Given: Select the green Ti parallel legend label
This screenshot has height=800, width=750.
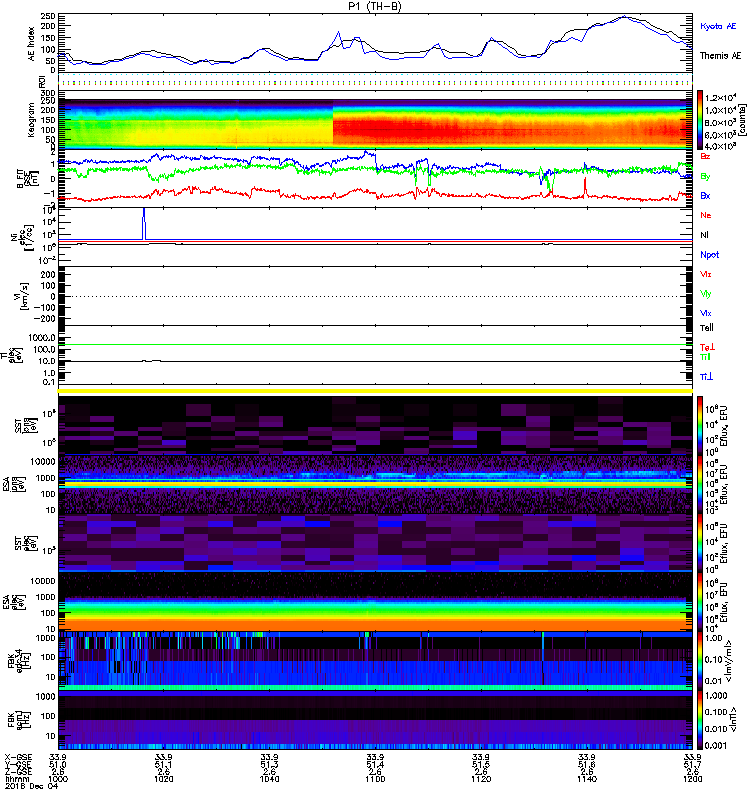Looking at the screenshot, I should pyautogui.click(x=705, y=357).
